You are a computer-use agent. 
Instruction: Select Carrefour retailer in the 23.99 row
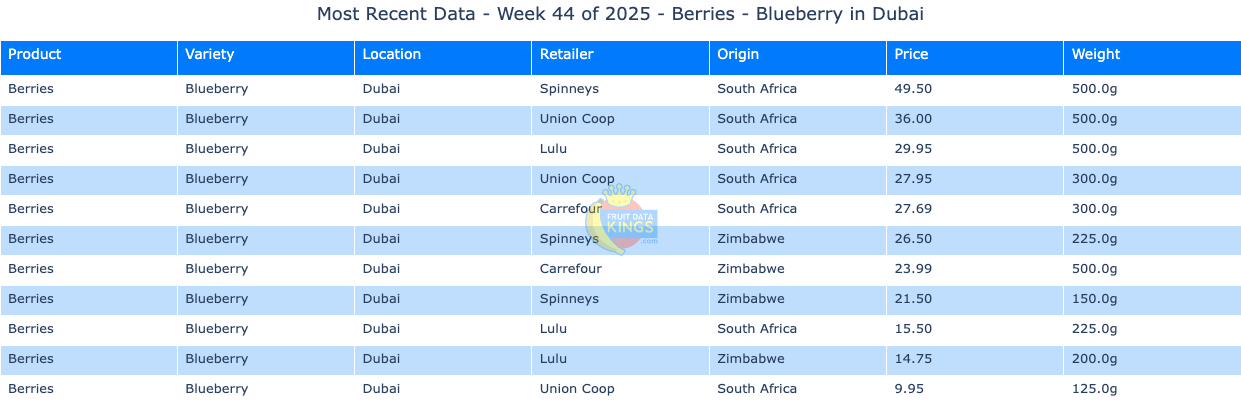(571, 269)
